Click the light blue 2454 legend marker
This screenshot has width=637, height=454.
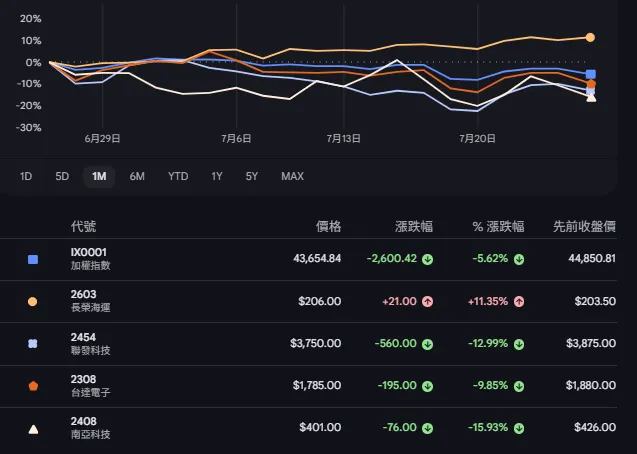32,344
